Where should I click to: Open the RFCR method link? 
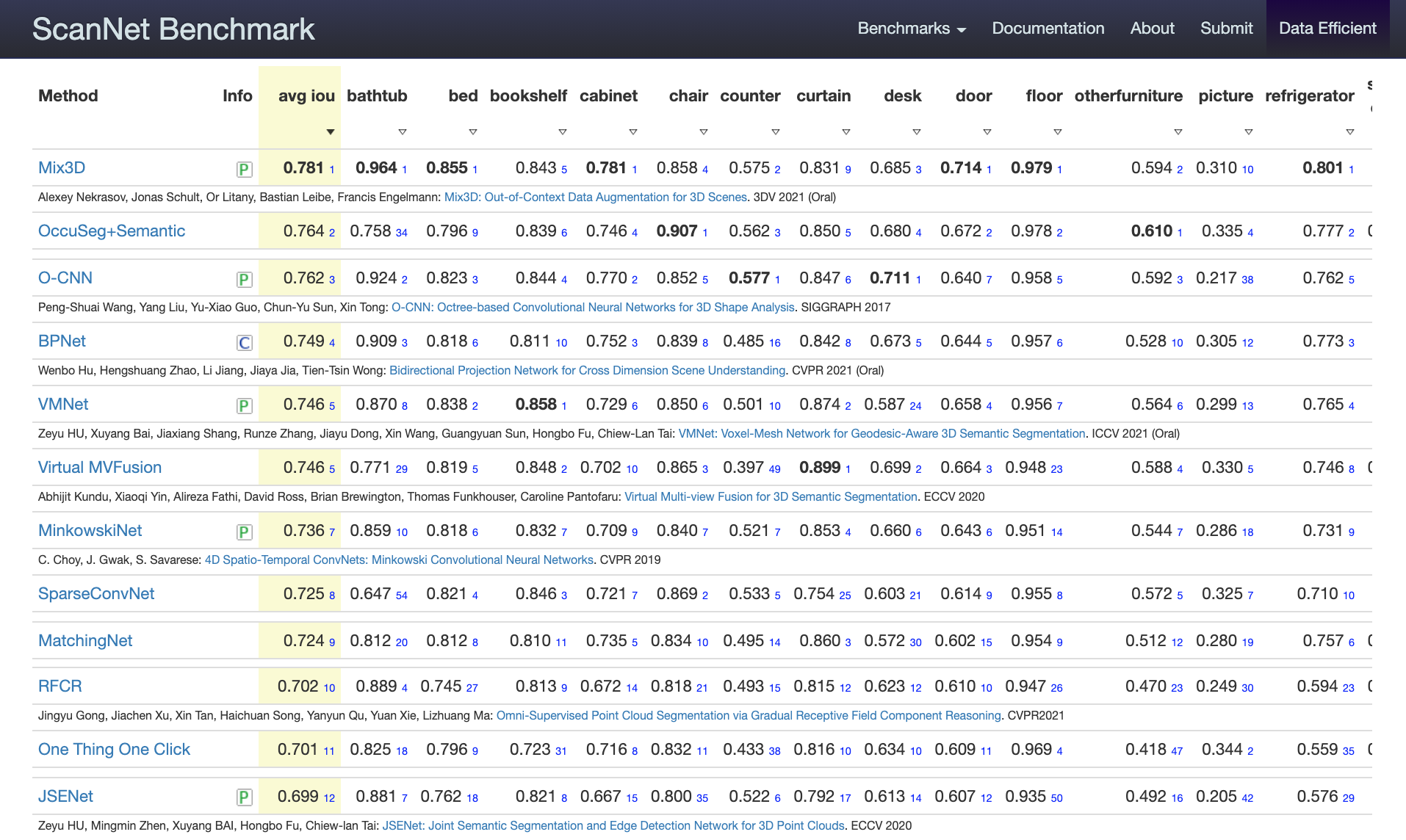pos(60,686)
